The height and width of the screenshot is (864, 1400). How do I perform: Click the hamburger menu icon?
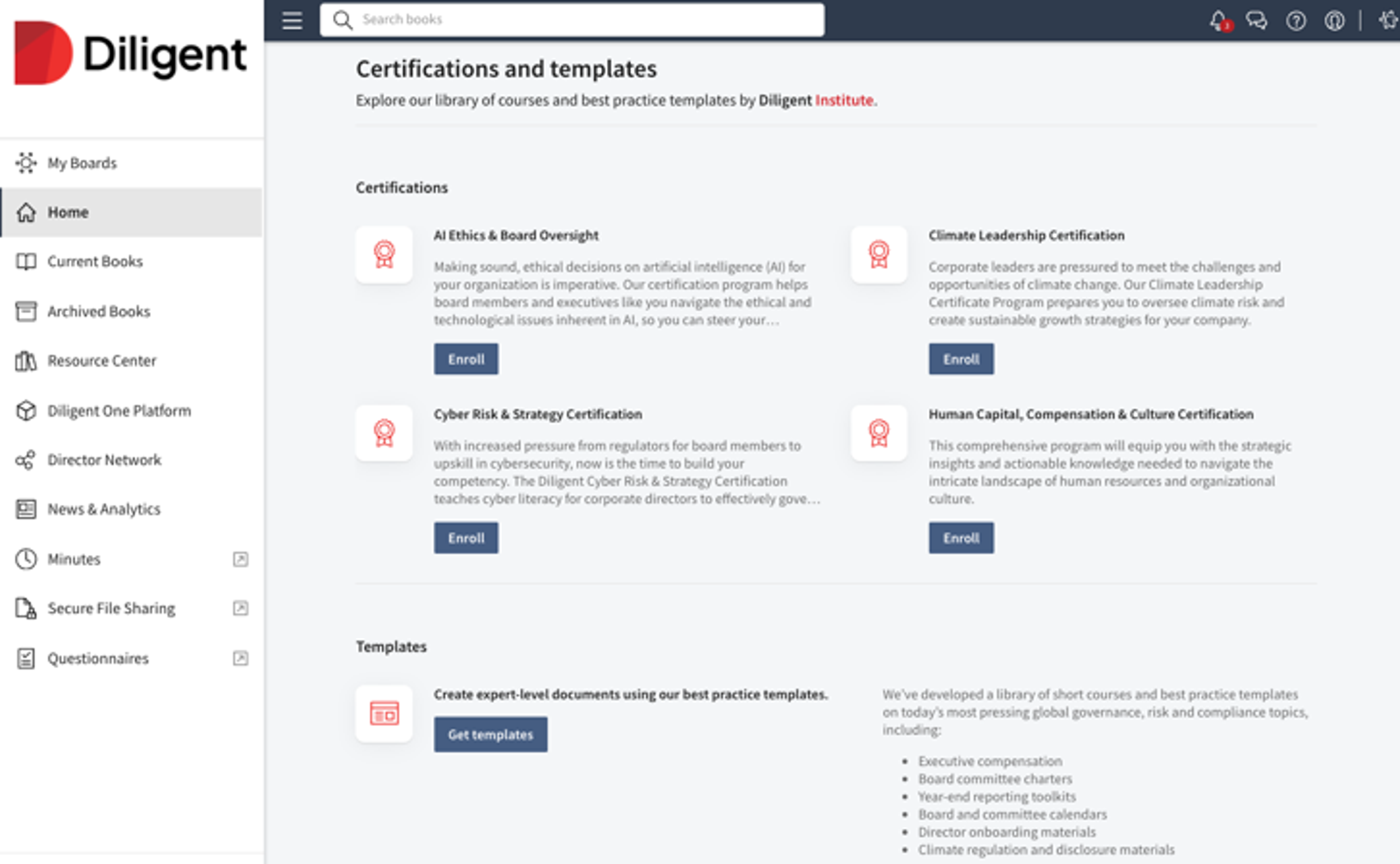pos(292,20)
